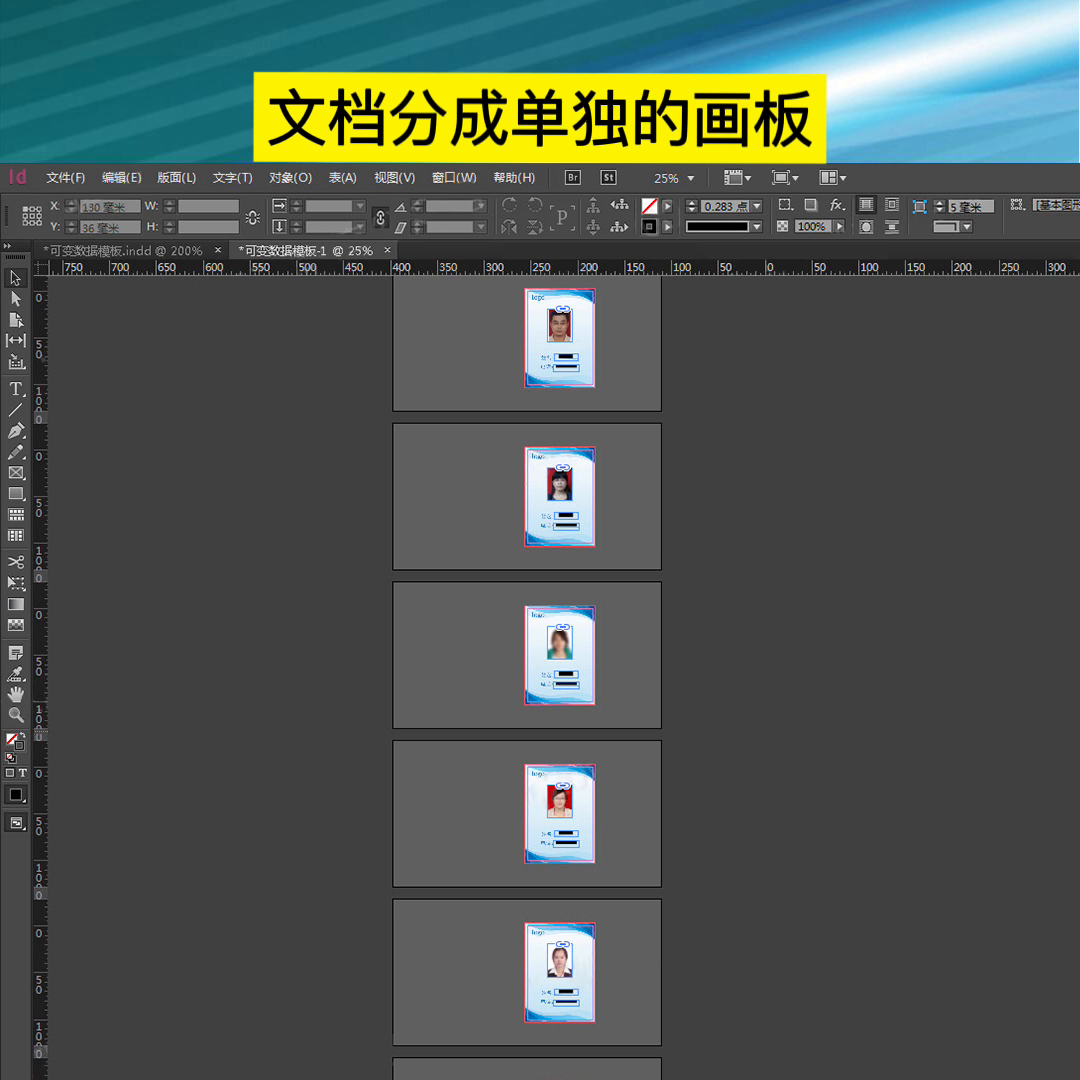Open the 帮助(H) menu
Image resolution: width=1080 pixels, height=1080 pixels.
point(514,178)
